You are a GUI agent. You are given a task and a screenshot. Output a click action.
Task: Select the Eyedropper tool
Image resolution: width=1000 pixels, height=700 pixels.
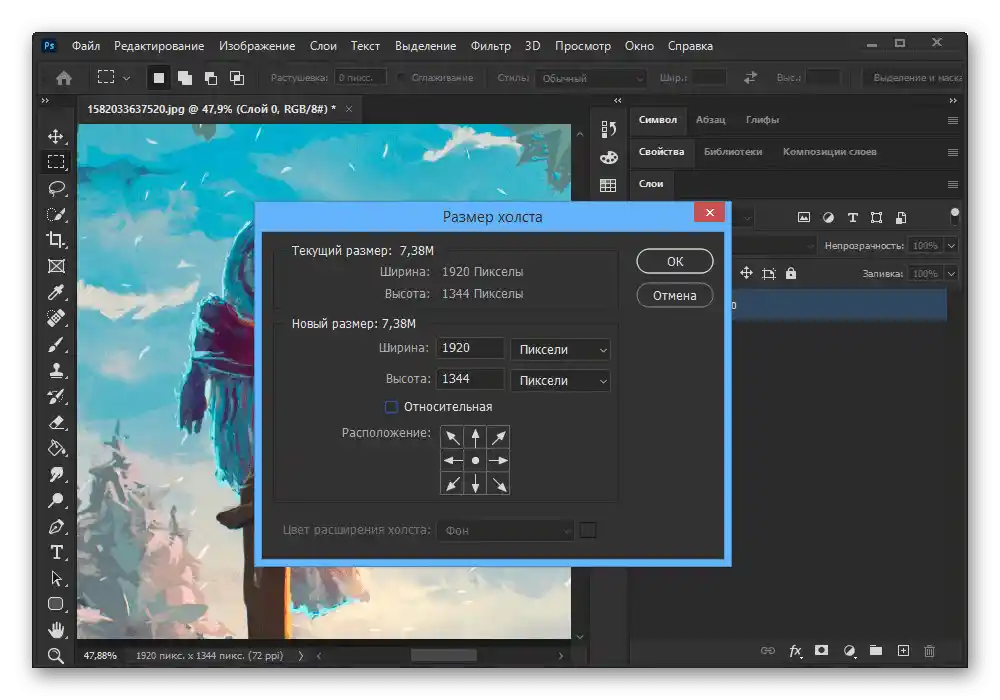pos(56,292)
